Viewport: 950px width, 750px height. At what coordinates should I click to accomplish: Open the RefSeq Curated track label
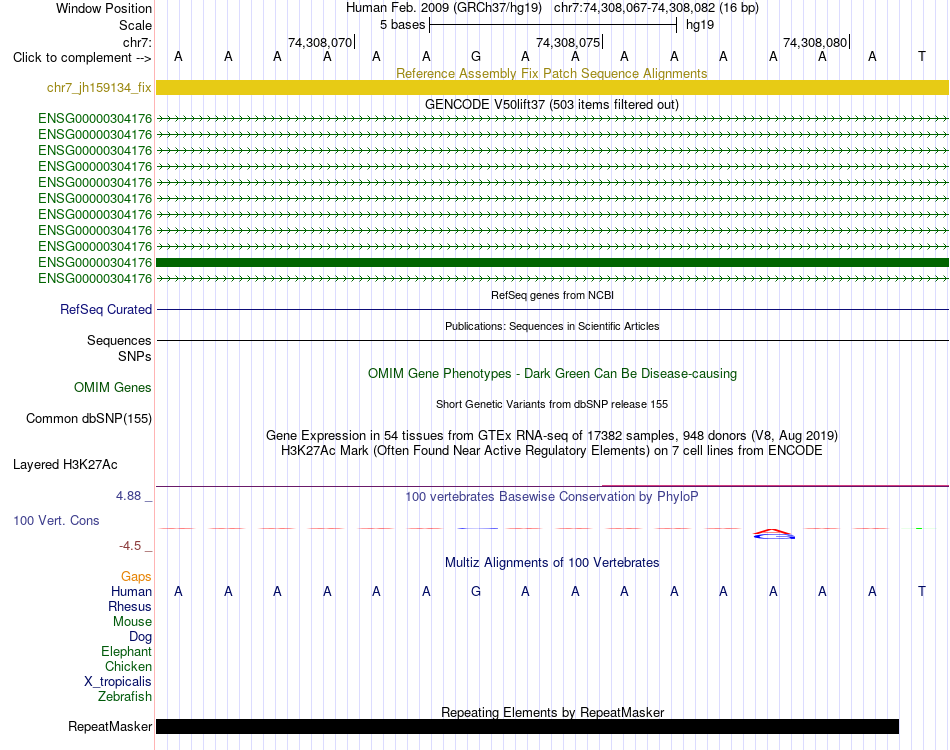coord(105,310)
